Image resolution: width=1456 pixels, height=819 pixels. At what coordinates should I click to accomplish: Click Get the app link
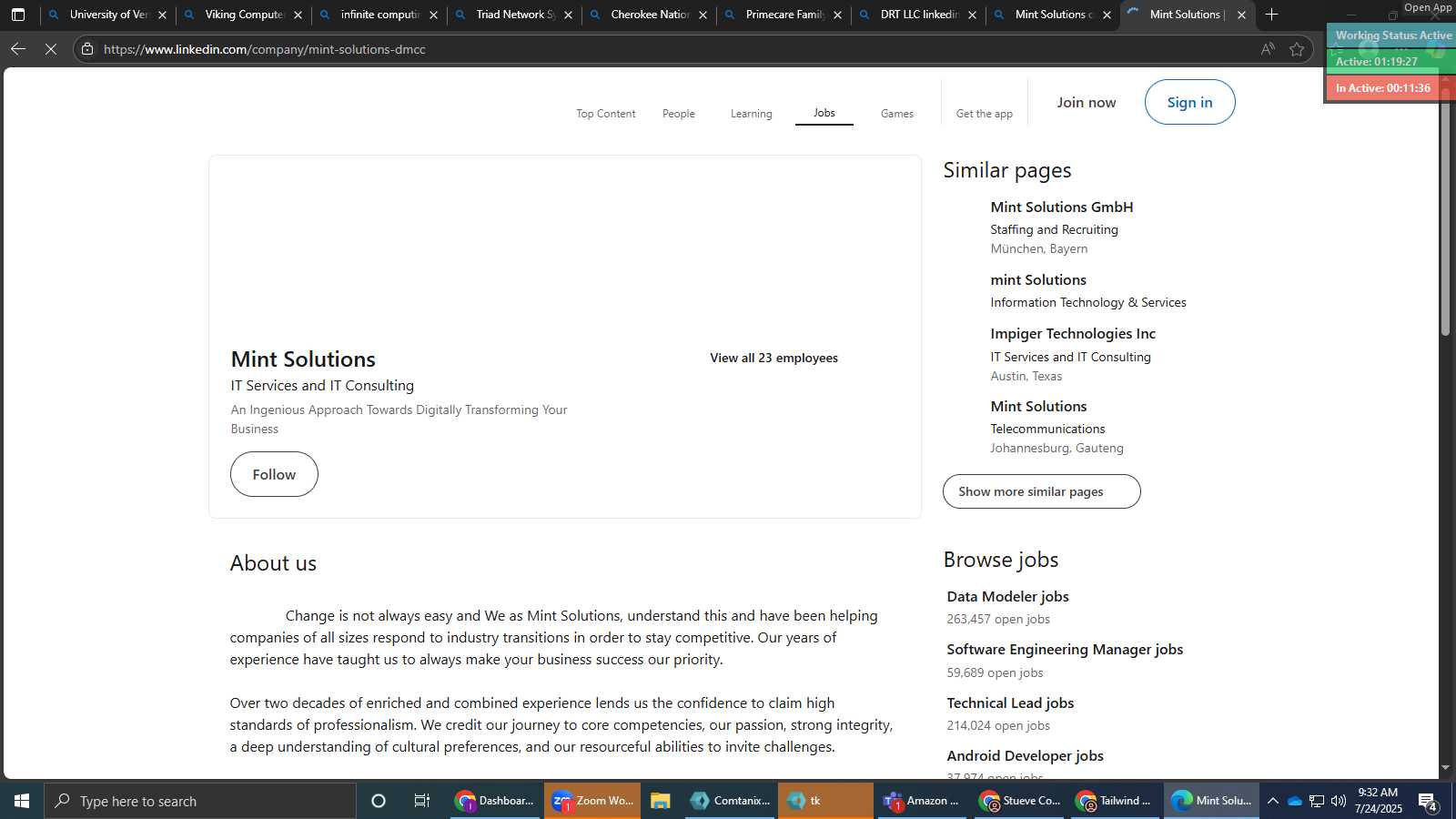pos(984,114)
